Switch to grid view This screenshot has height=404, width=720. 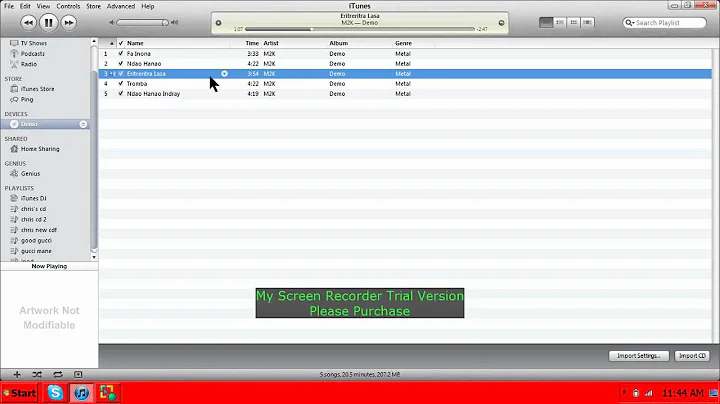click(574, 22)
